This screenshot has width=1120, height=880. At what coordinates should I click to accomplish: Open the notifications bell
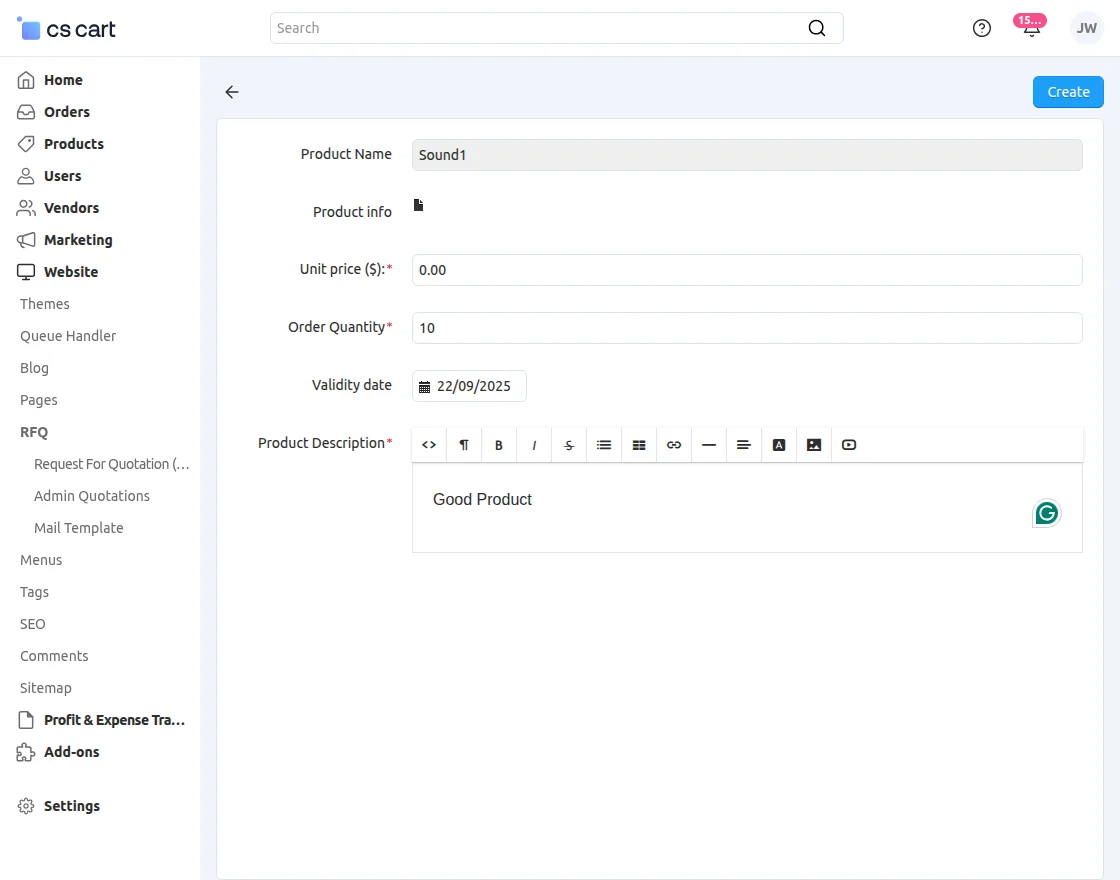[x=1031, y=28]
